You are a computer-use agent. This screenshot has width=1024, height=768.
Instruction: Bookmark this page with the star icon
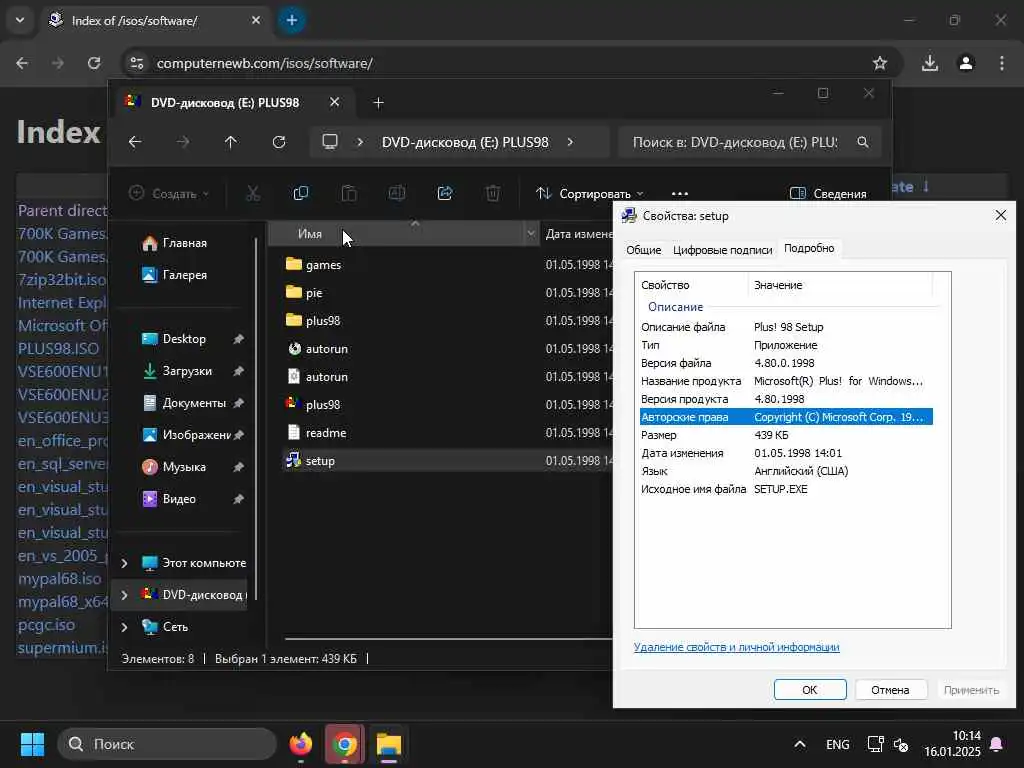tap(880, 63)
